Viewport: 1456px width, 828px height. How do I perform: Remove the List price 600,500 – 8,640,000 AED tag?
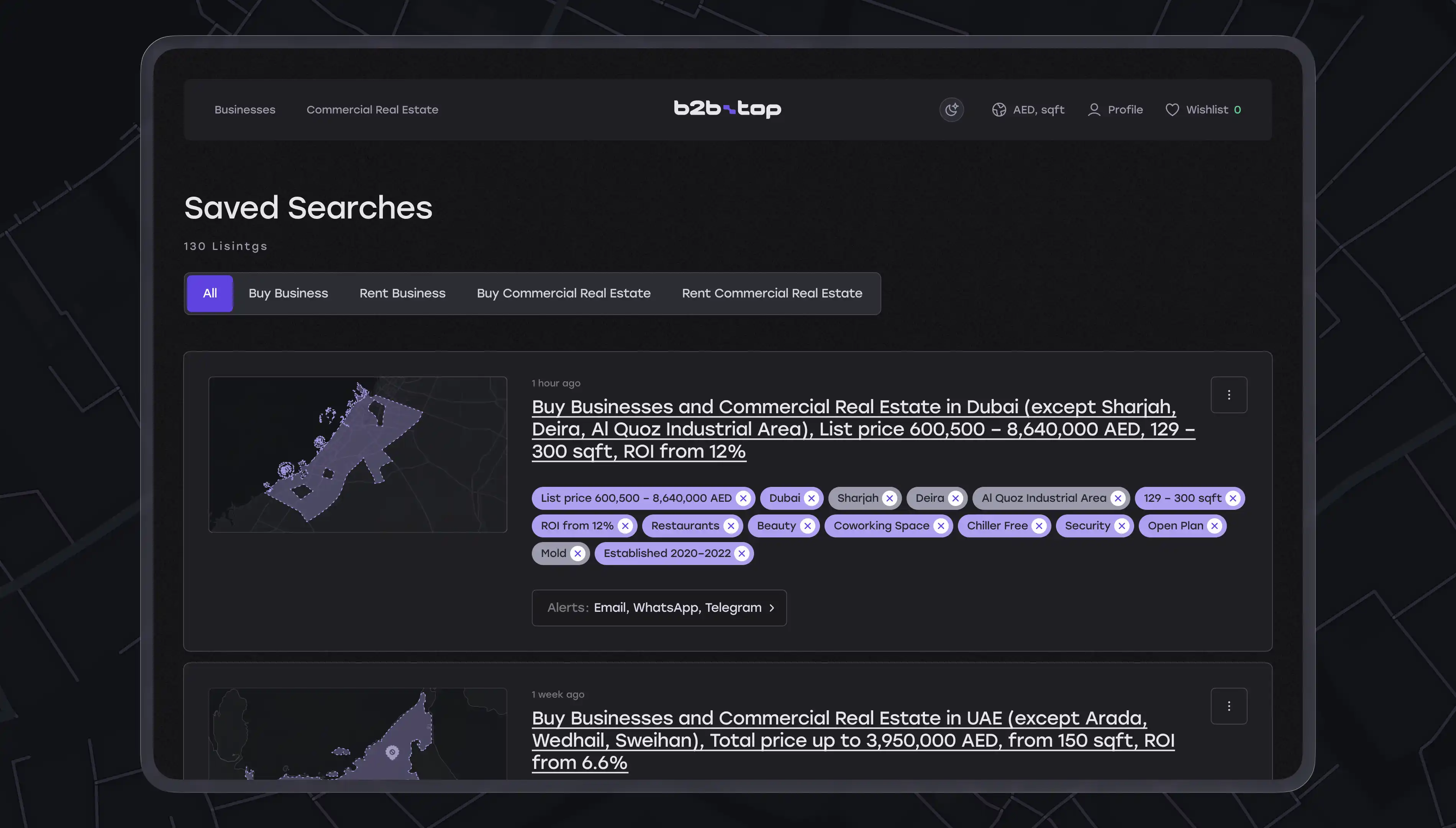743,498
